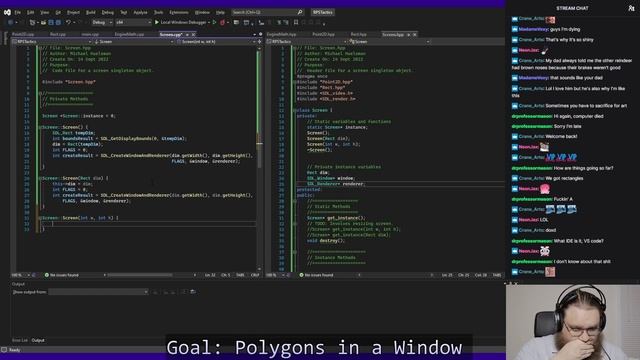This screenshot has height=360, width=640.
Task: Click left pane tab settings gear icon
Action: 260,35
